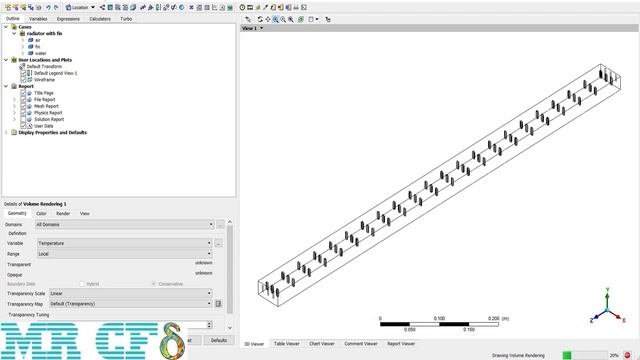Toggle the User Data checkbox
The height and width of the screenshot is (360, 640).
pos(23,126)
